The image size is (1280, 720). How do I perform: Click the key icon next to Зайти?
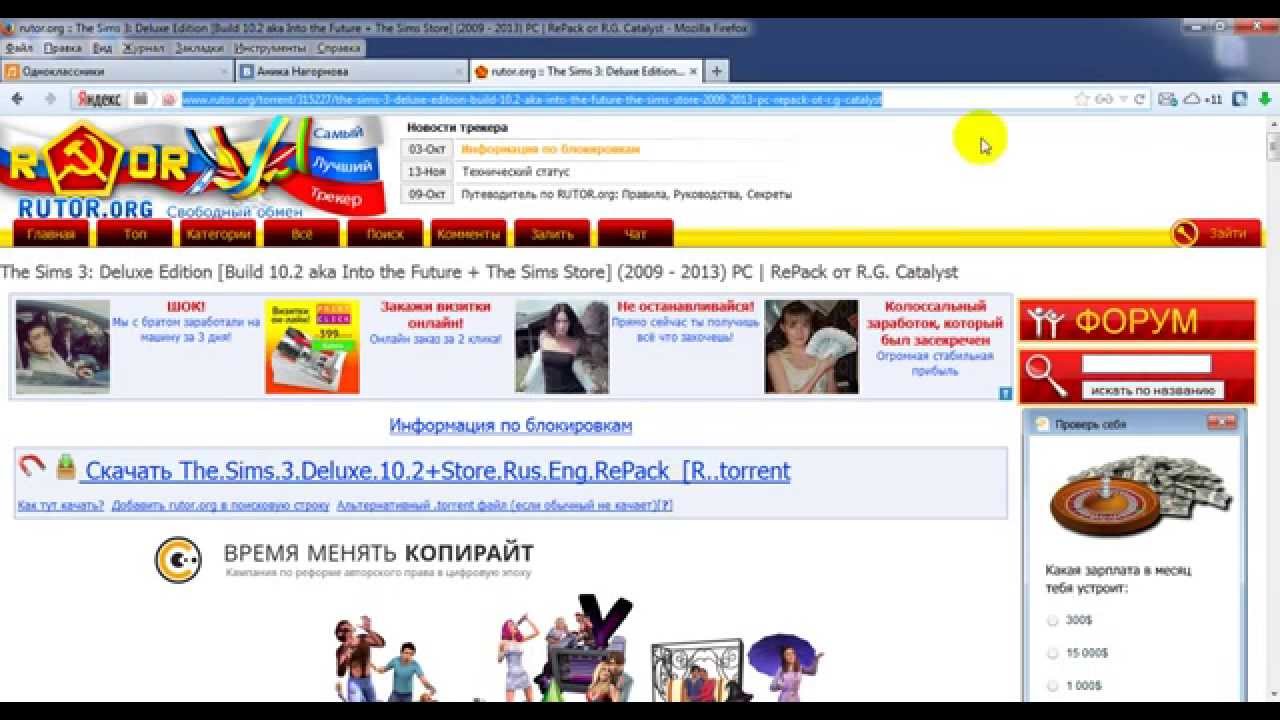coord(1184,233)
